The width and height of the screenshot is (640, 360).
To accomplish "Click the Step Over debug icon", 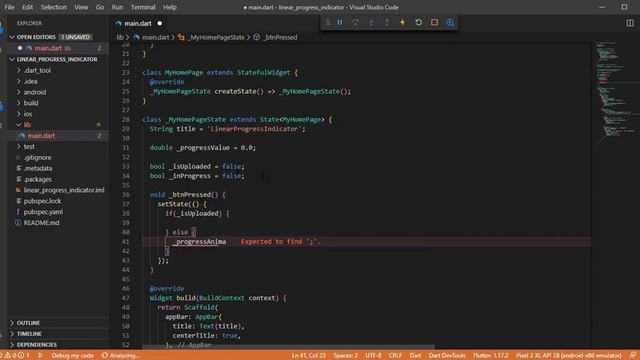I will pos(356,22).
